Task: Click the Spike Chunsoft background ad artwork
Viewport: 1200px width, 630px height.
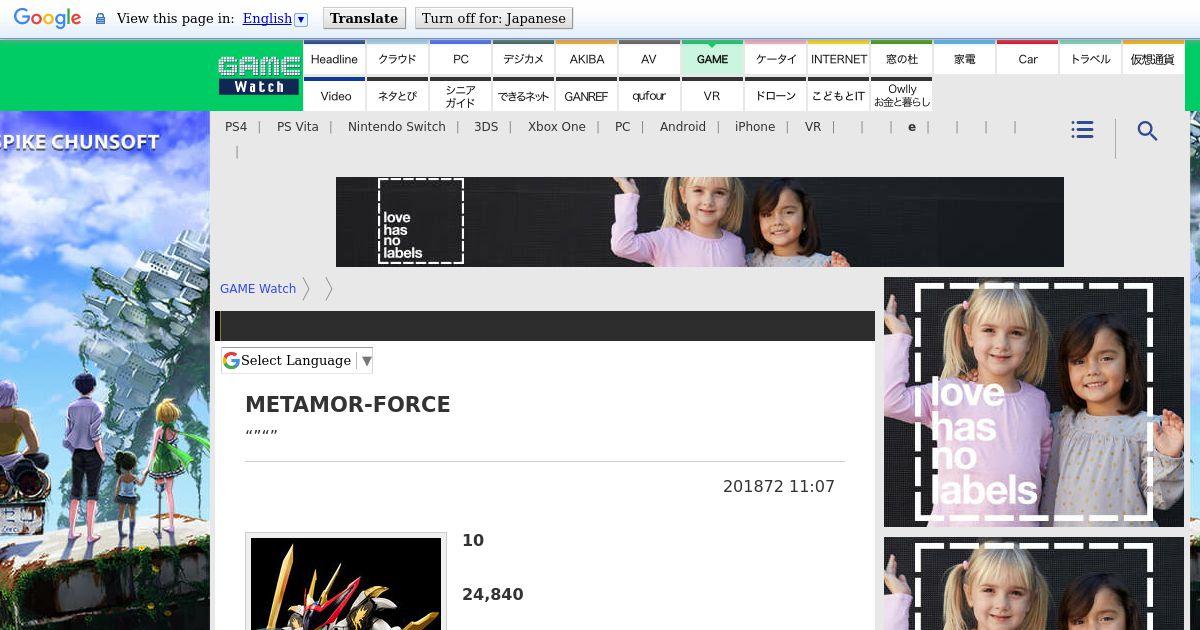Action: [x=105, y=370]
